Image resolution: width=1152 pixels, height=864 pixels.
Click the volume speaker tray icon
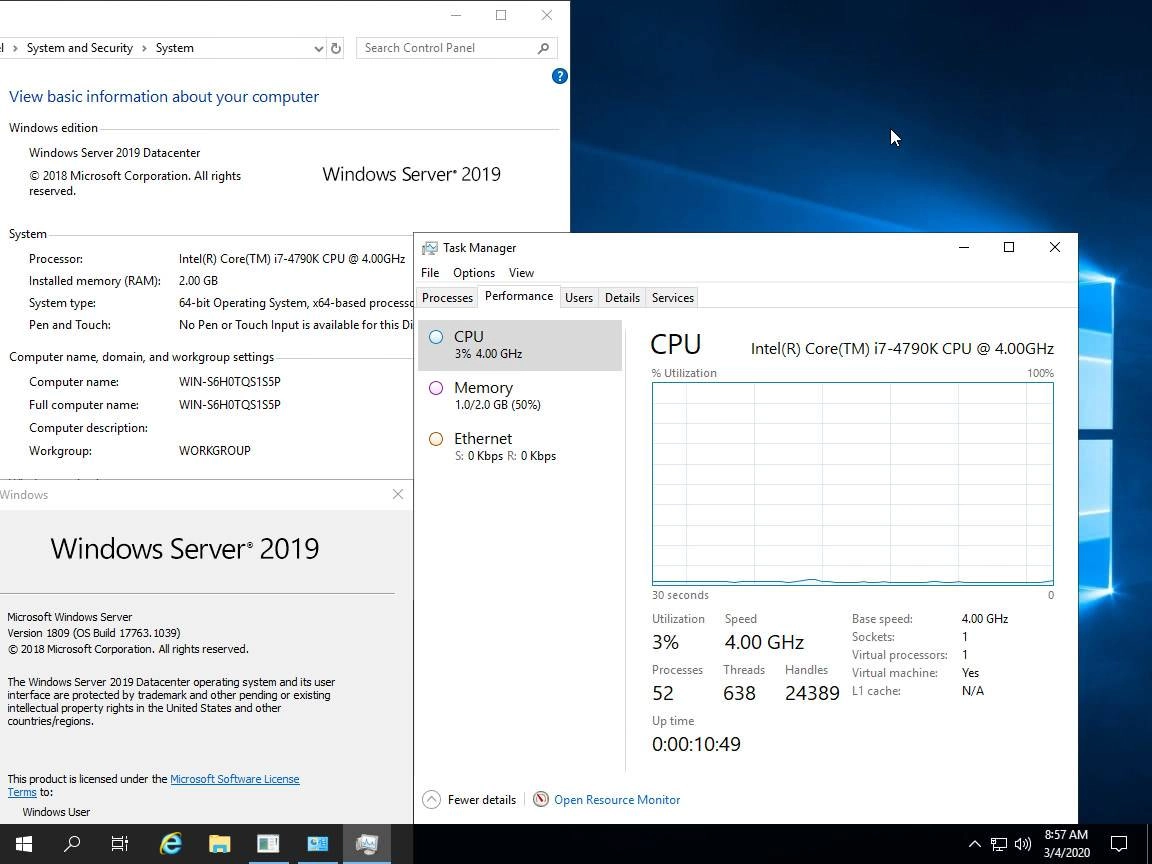(x=1023, y=844)
